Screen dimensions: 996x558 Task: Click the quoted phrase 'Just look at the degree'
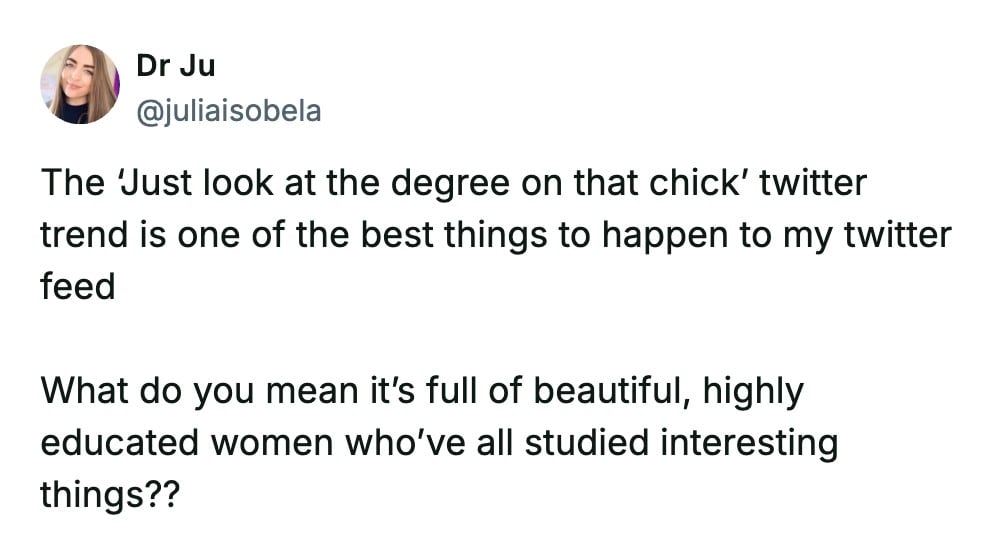270,184
